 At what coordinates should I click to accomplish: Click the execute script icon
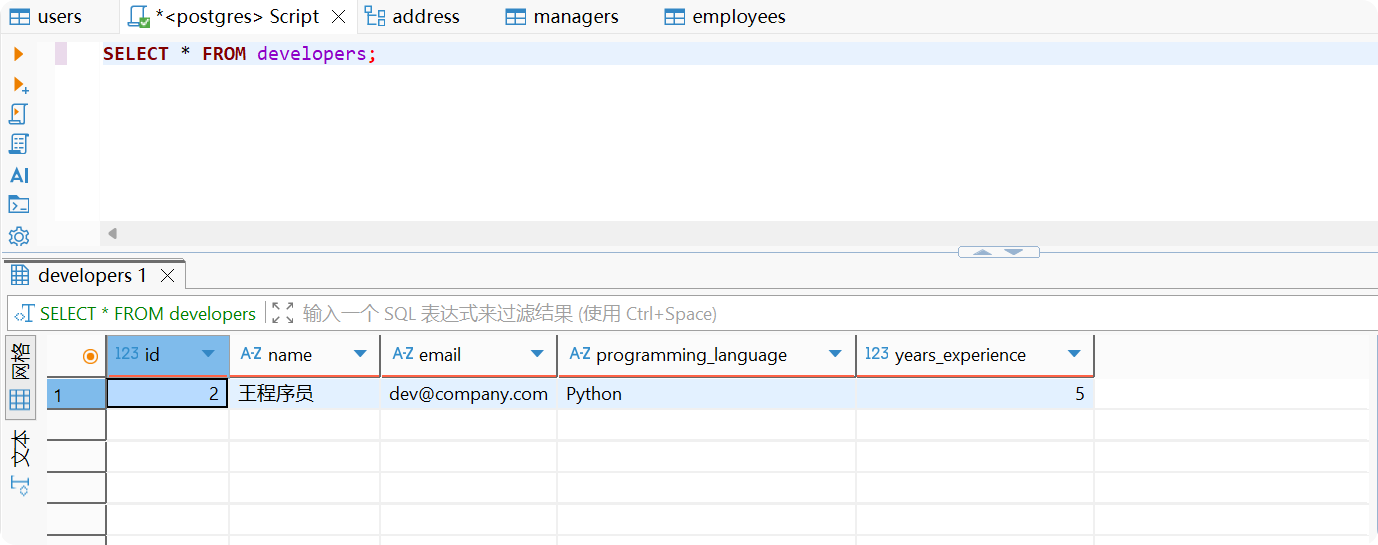[19, 114]
